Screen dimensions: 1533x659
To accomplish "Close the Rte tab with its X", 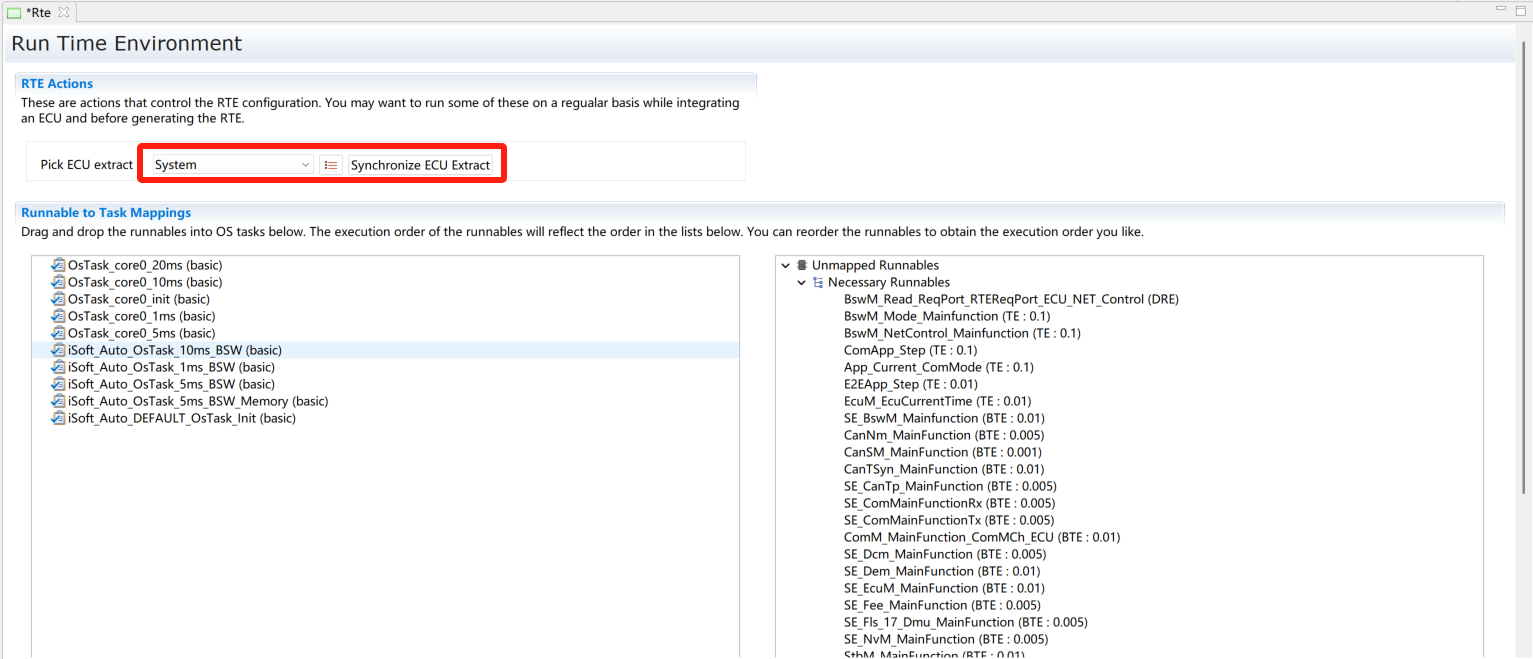I will (x=63, y=12).
